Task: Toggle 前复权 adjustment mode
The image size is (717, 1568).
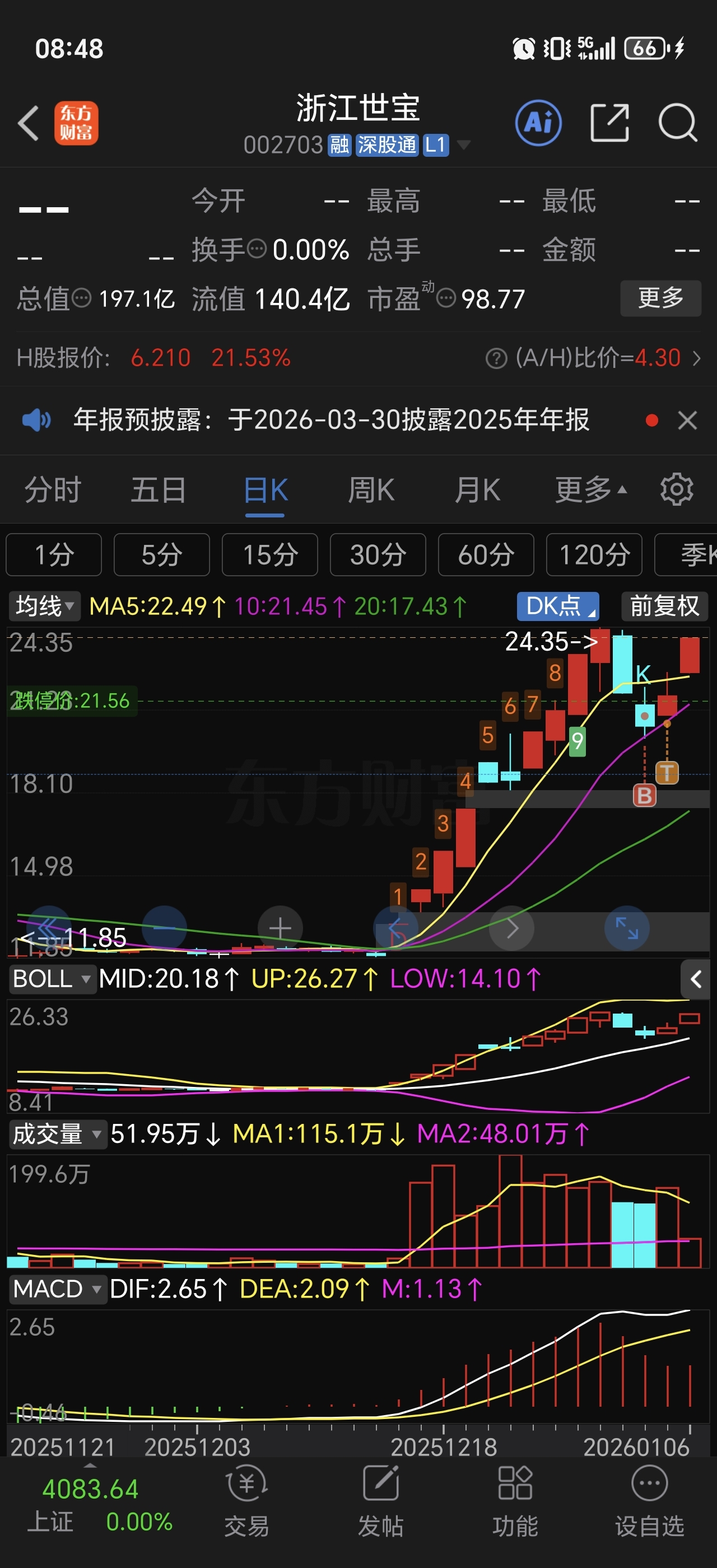Action: pos(665,606)
